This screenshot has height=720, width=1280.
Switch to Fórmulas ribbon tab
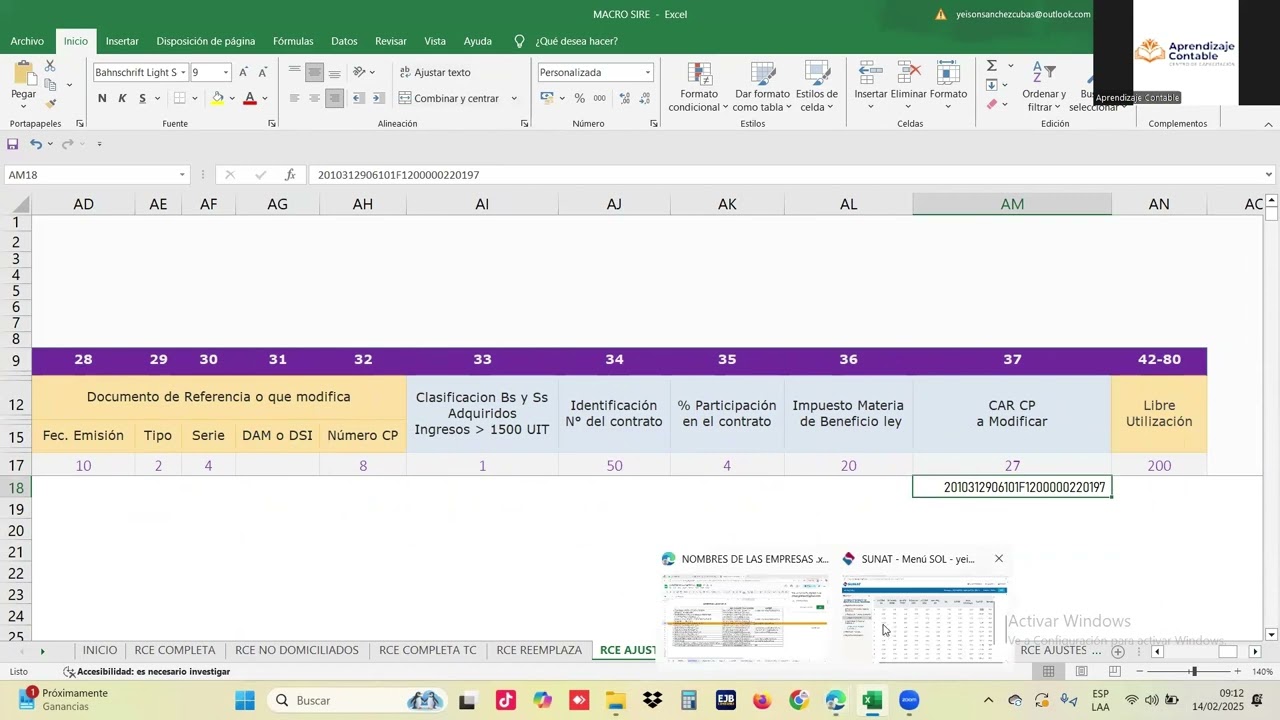click(x=293, y=41)
